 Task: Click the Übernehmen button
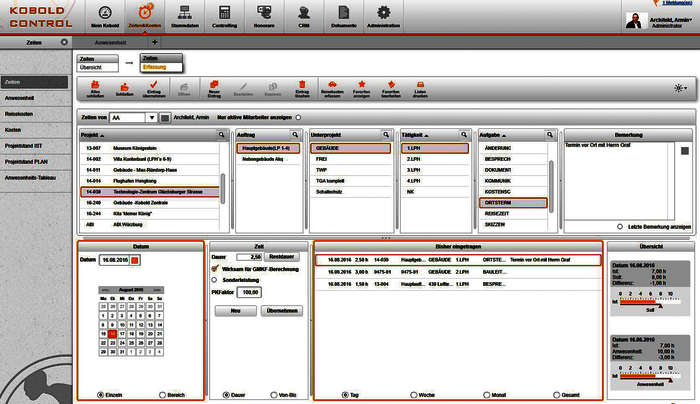(x=282, y=311)
